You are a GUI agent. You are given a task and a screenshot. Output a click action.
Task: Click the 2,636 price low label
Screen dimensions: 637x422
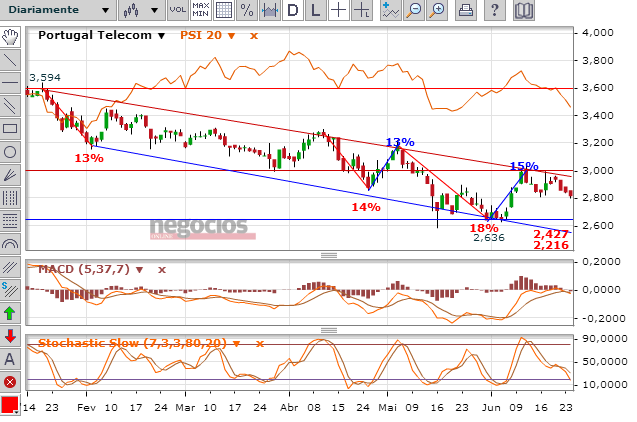tap(489, 238)
